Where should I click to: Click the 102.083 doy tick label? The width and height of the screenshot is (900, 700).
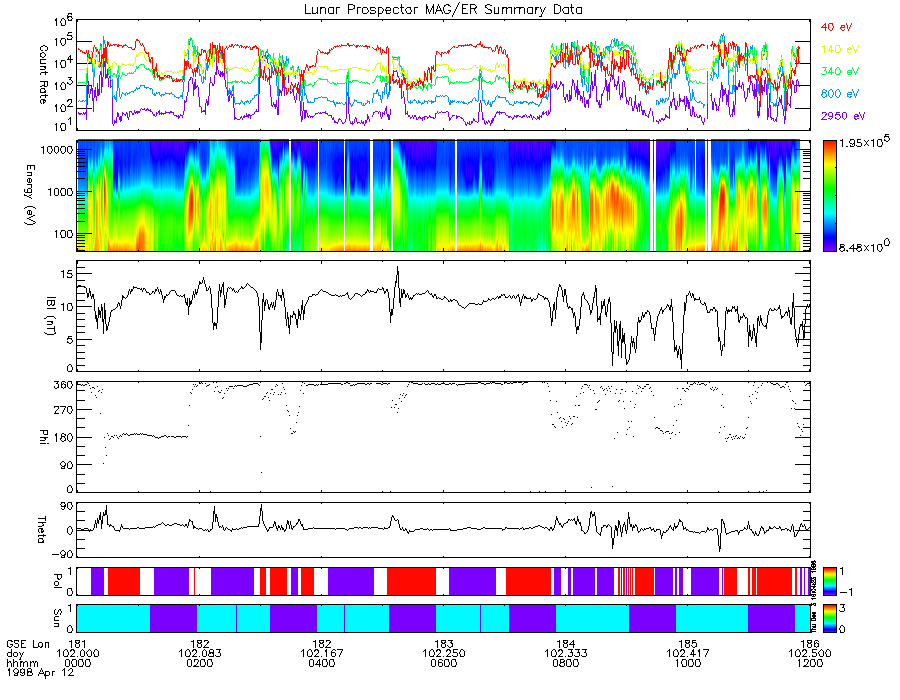point(200,654)
